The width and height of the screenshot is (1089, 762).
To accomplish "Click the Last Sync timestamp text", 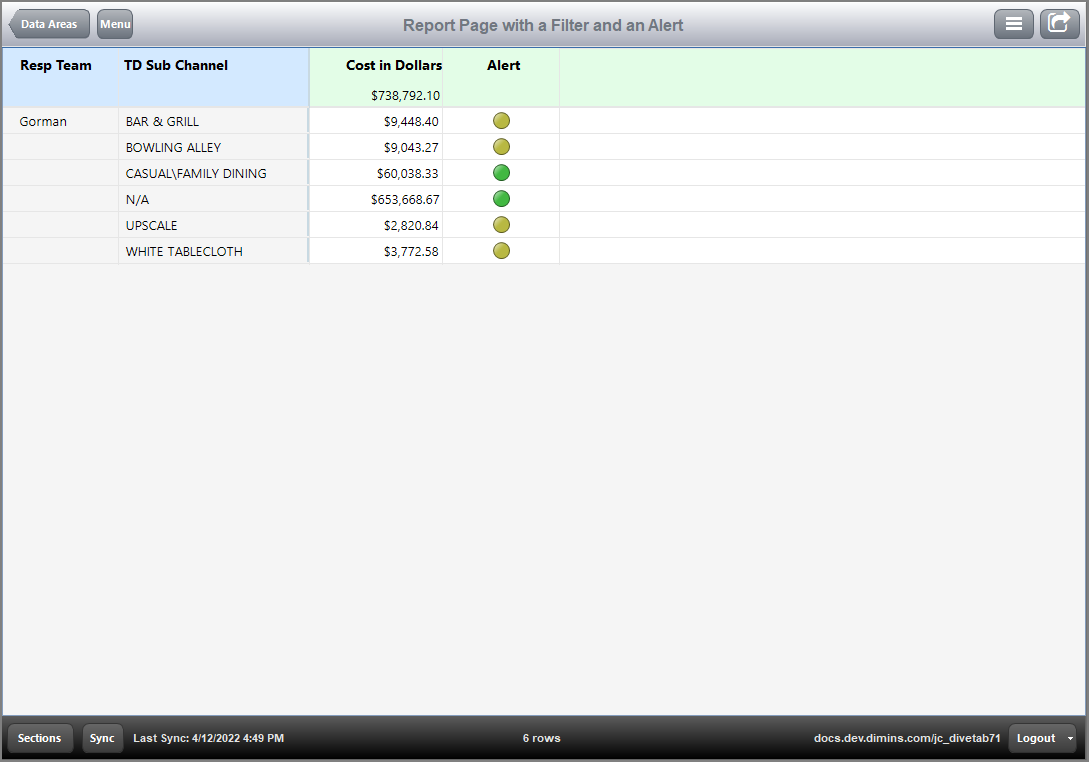I will point(208,738).
